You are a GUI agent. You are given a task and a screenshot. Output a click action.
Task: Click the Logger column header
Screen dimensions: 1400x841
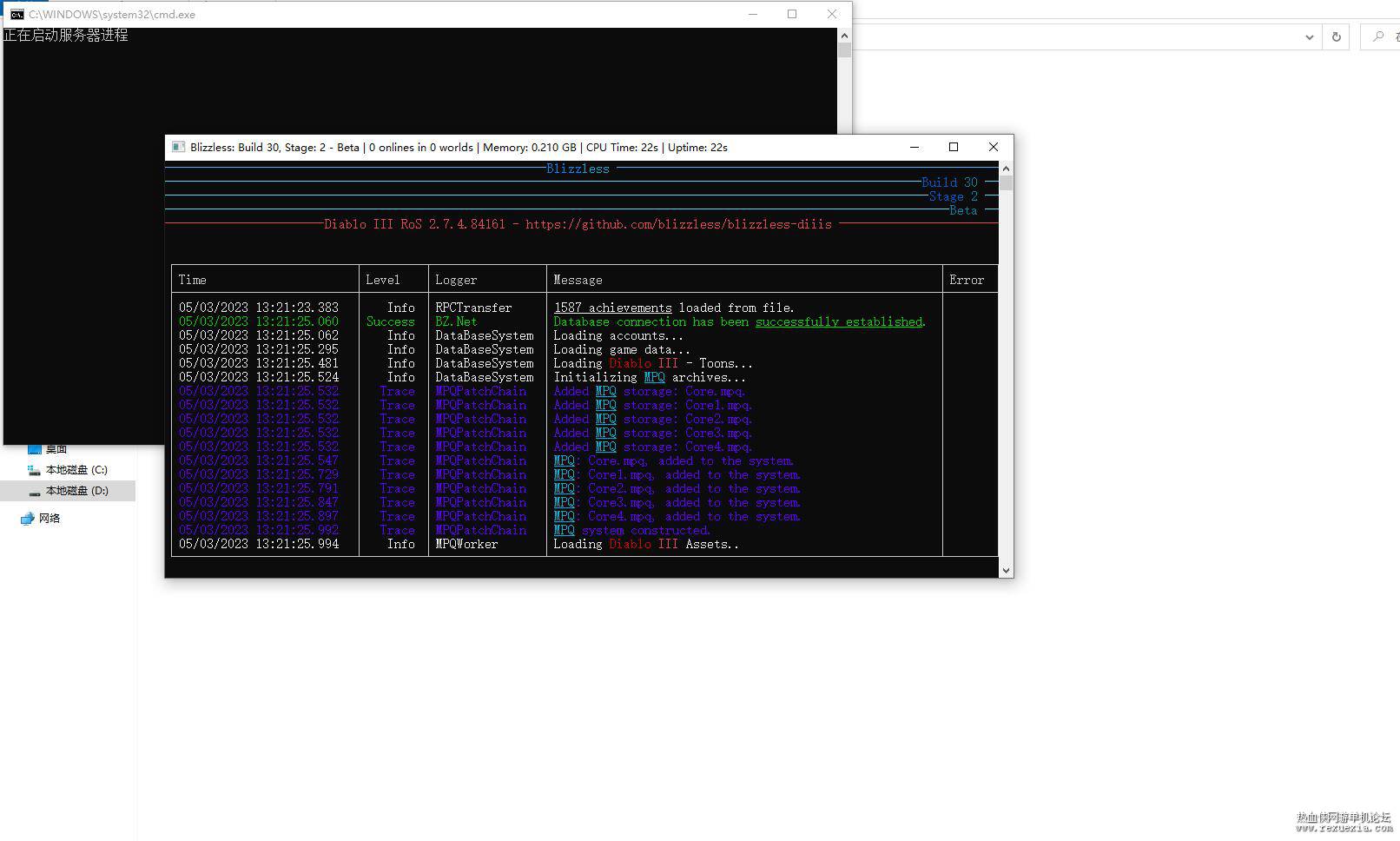456,280
